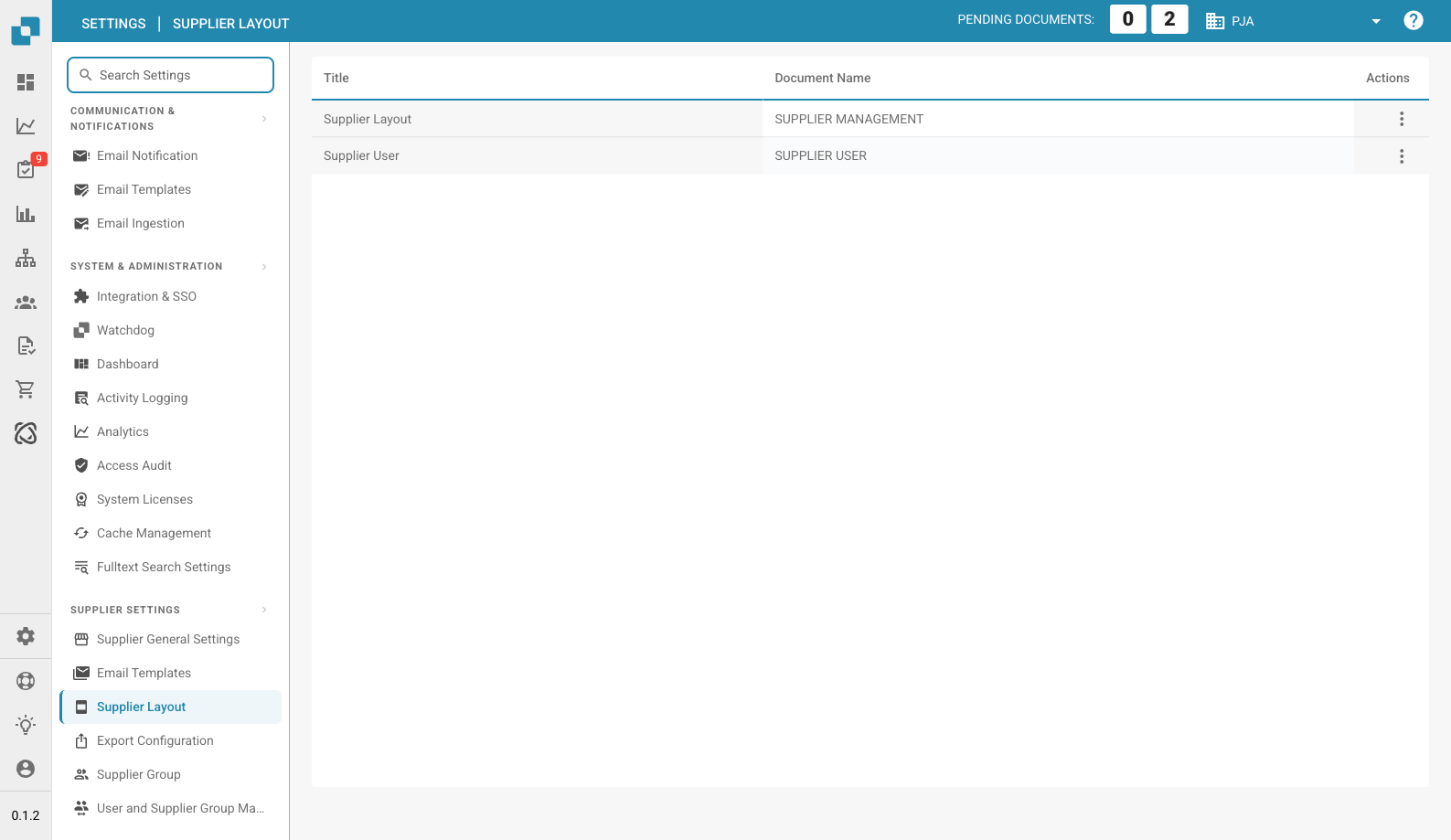This screenshot has width=1451, height=840.
Task: Collapse the Supplier Settings section
Action: coord(264,610)
